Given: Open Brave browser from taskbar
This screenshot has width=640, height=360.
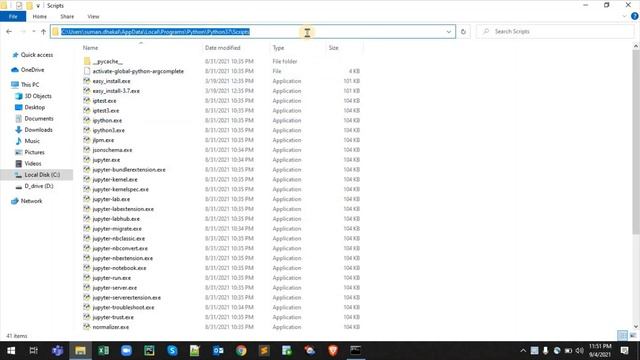Looking at the screenshot, I should click(333, 350).
